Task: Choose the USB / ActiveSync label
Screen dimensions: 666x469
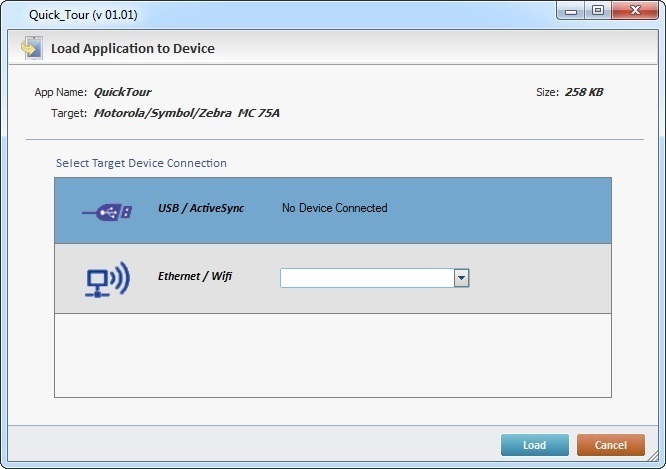Action: [x=201, y=208]
